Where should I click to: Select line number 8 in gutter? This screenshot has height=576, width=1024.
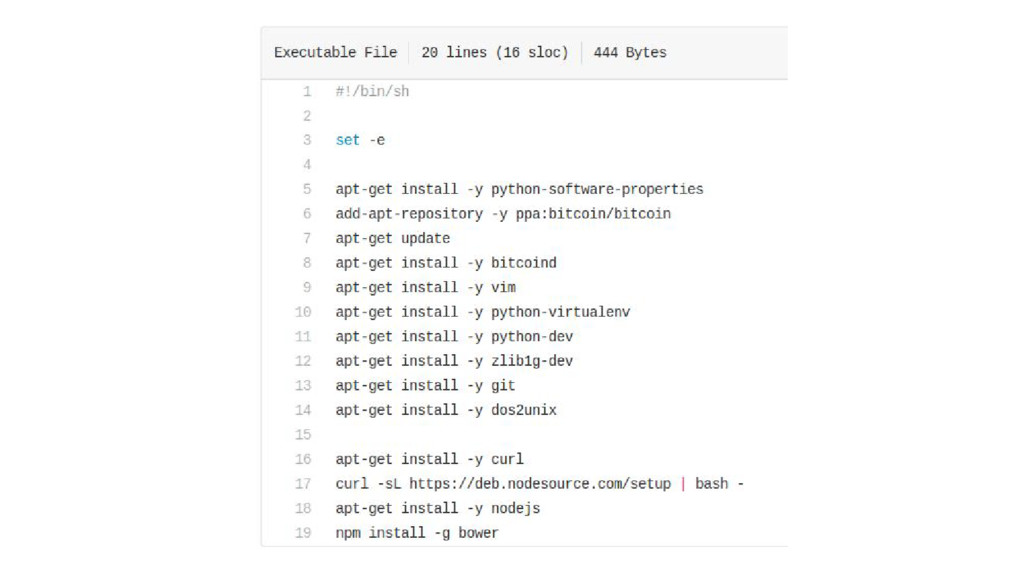[307, 263]
